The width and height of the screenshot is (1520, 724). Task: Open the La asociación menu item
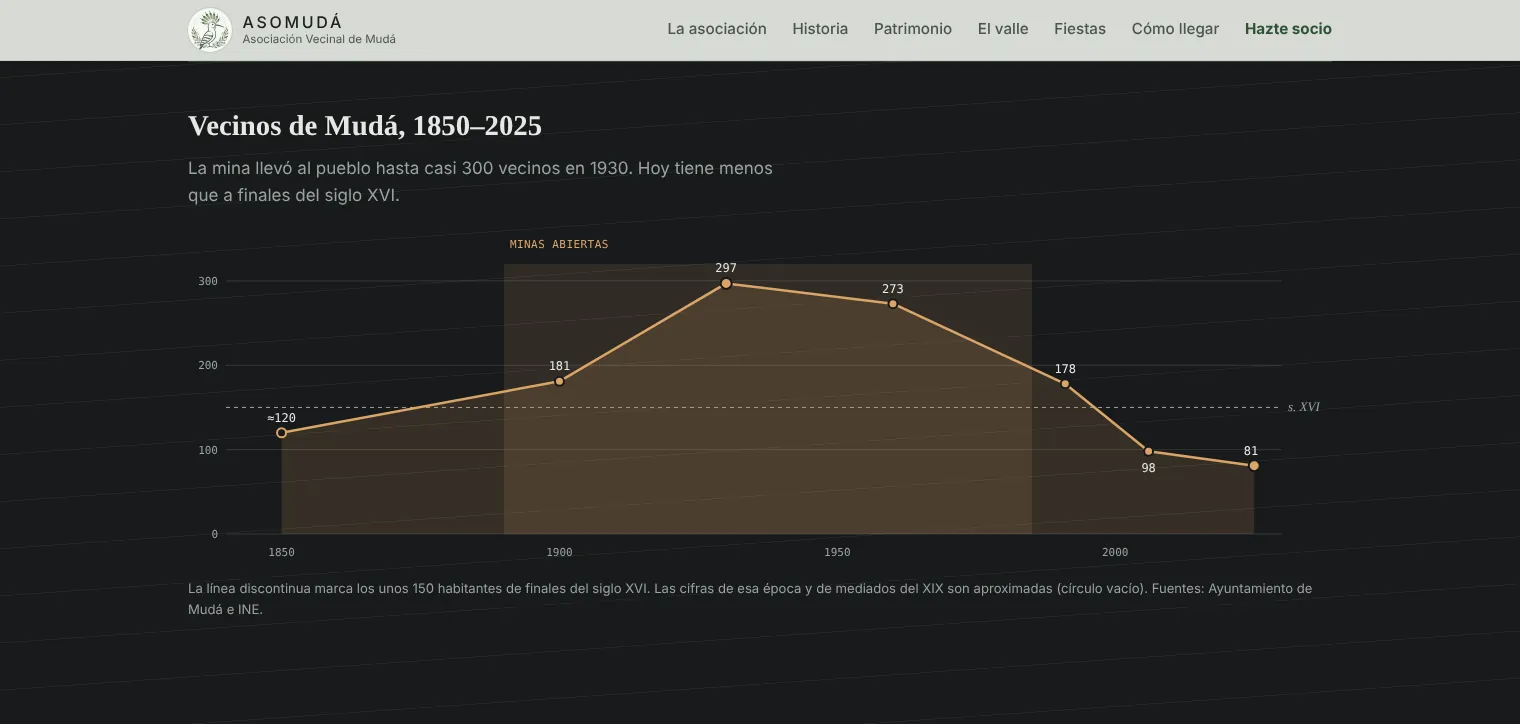coord(717,29)
